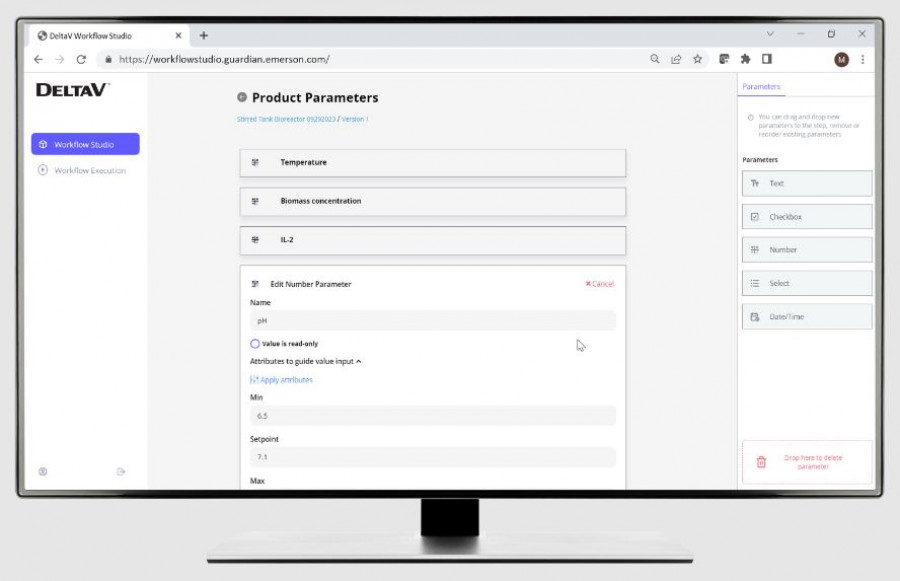Reload the browser page
The width and height of the screenshot is (900, 581).
[81, 59]
